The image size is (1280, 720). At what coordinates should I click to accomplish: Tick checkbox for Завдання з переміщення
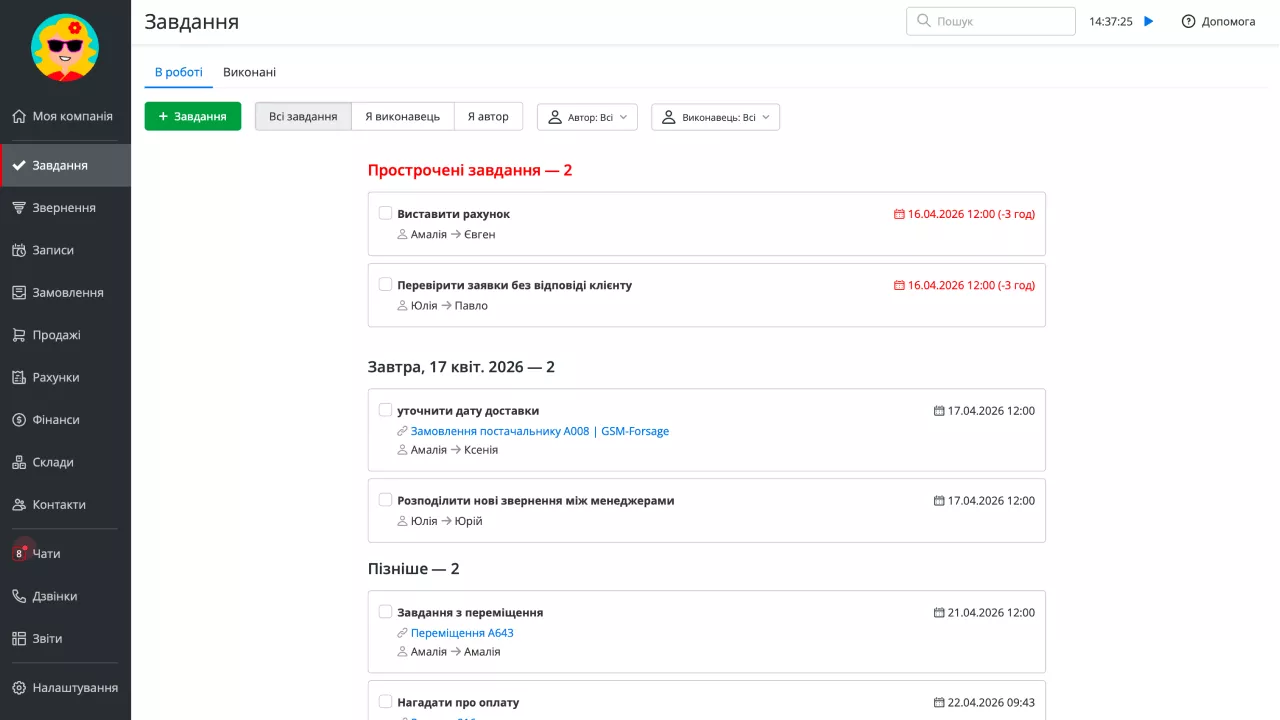click(x=385, y=612)
